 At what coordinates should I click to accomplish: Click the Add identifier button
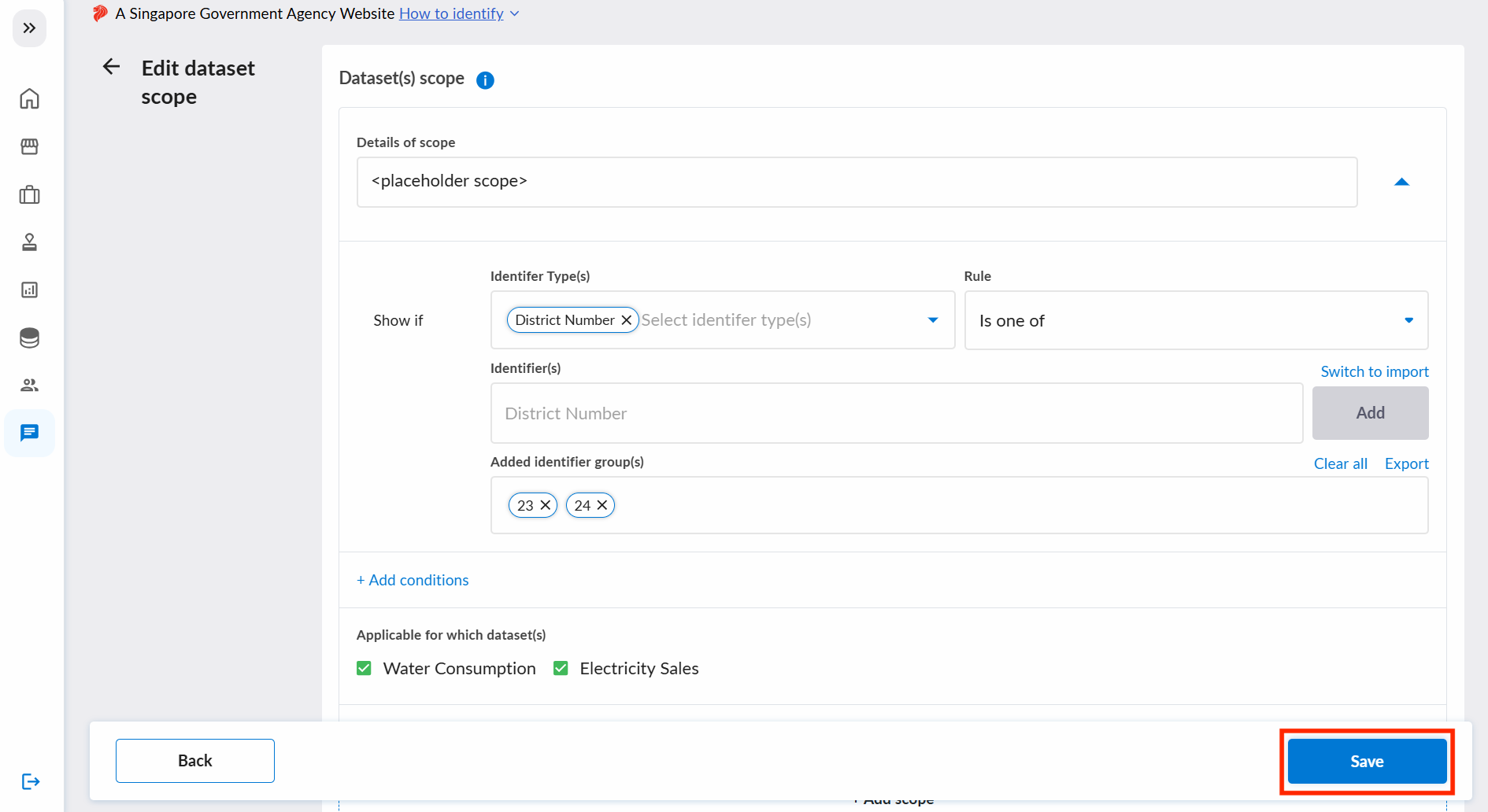(x=1370, y=413)
